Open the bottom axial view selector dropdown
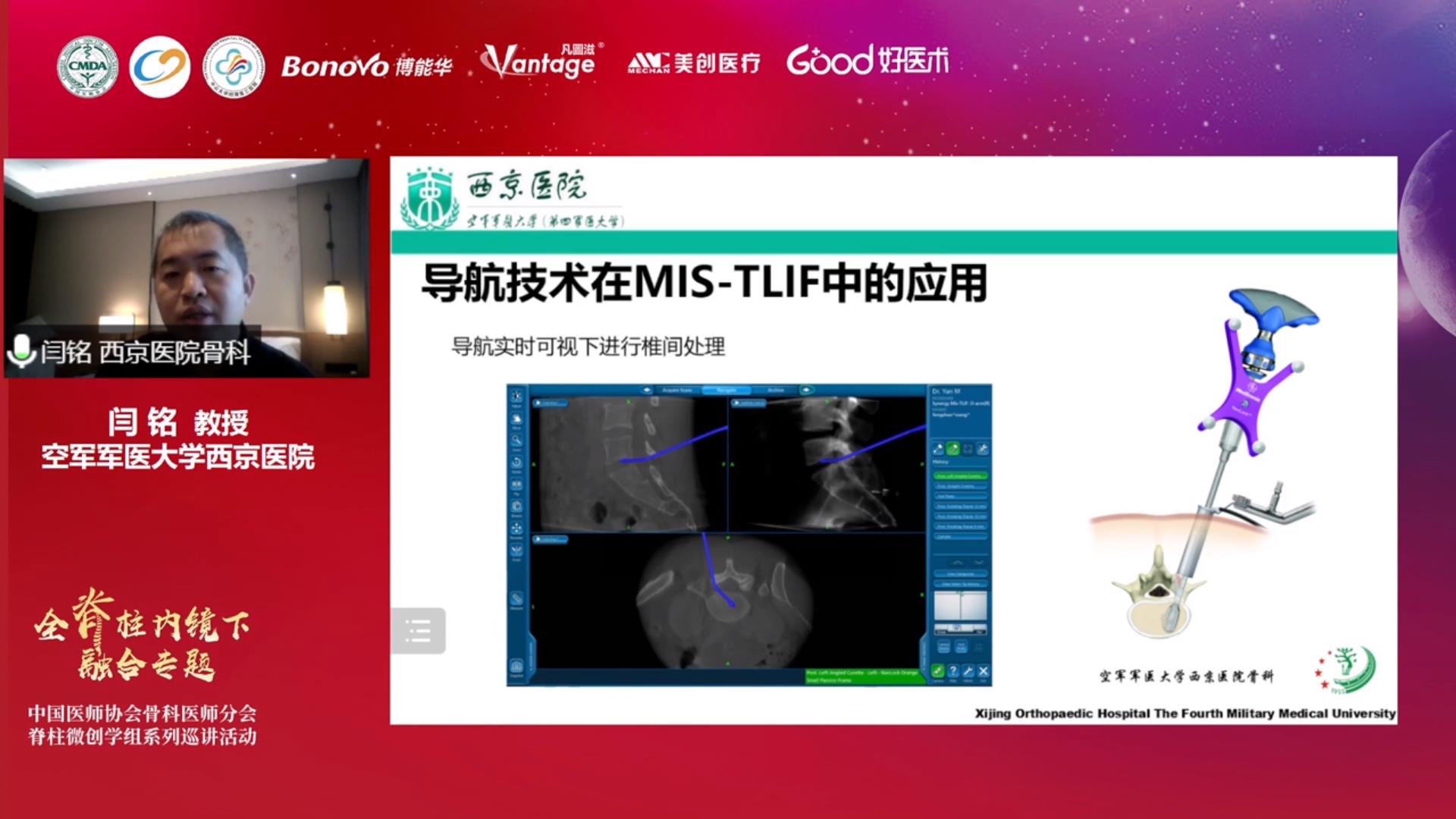Image resolution: width=1456 pixels, height=819 pixels. [x=550, y=539]
